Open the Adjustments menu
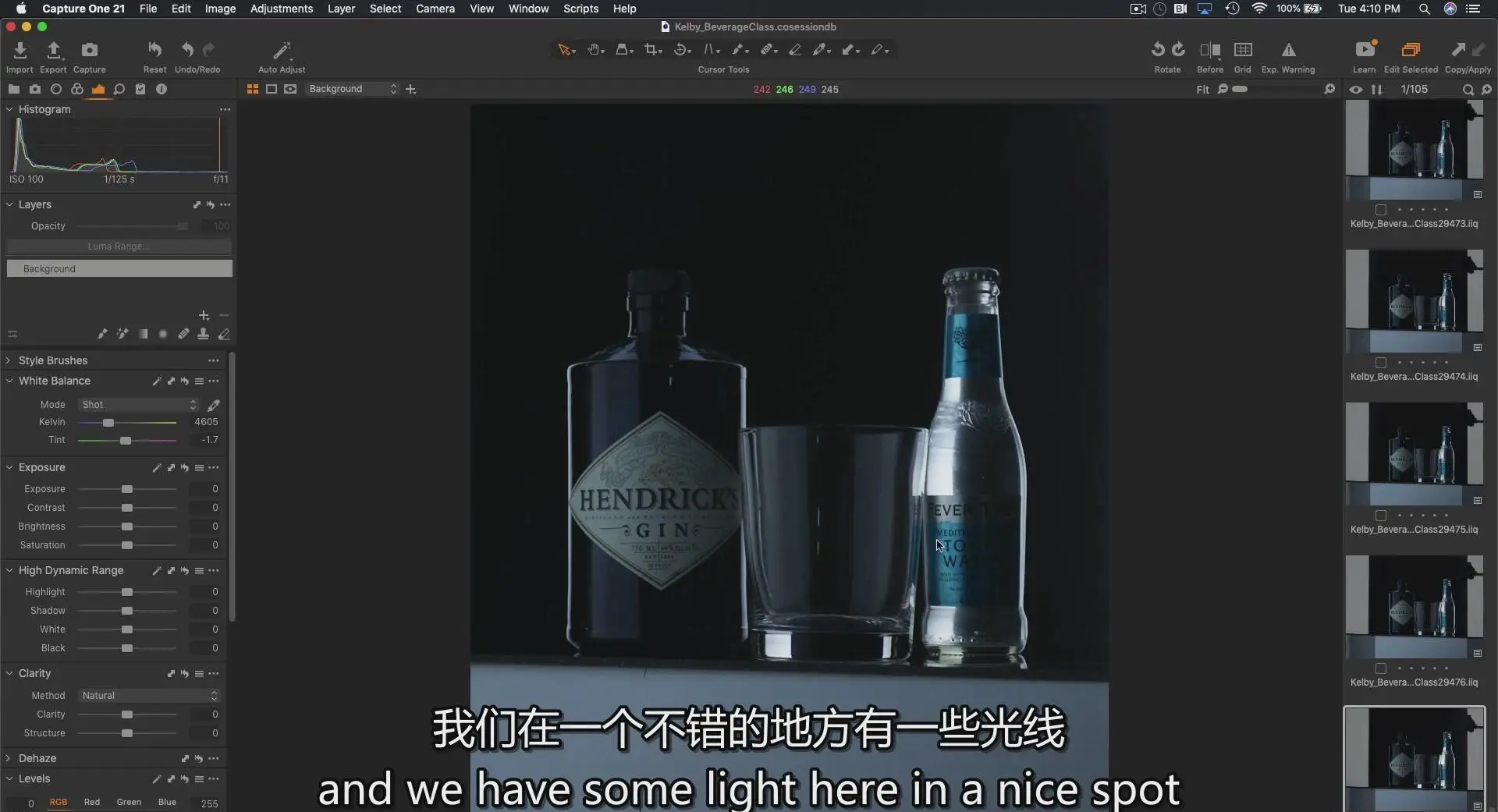Viewport: 1498px width, 812px height. click(281, 9)
